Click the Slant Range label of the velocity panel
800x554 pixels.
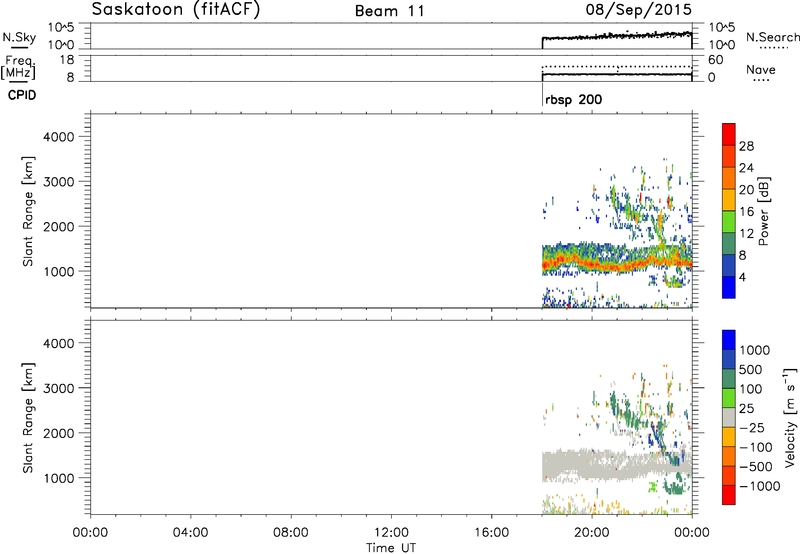pos(28,418)
